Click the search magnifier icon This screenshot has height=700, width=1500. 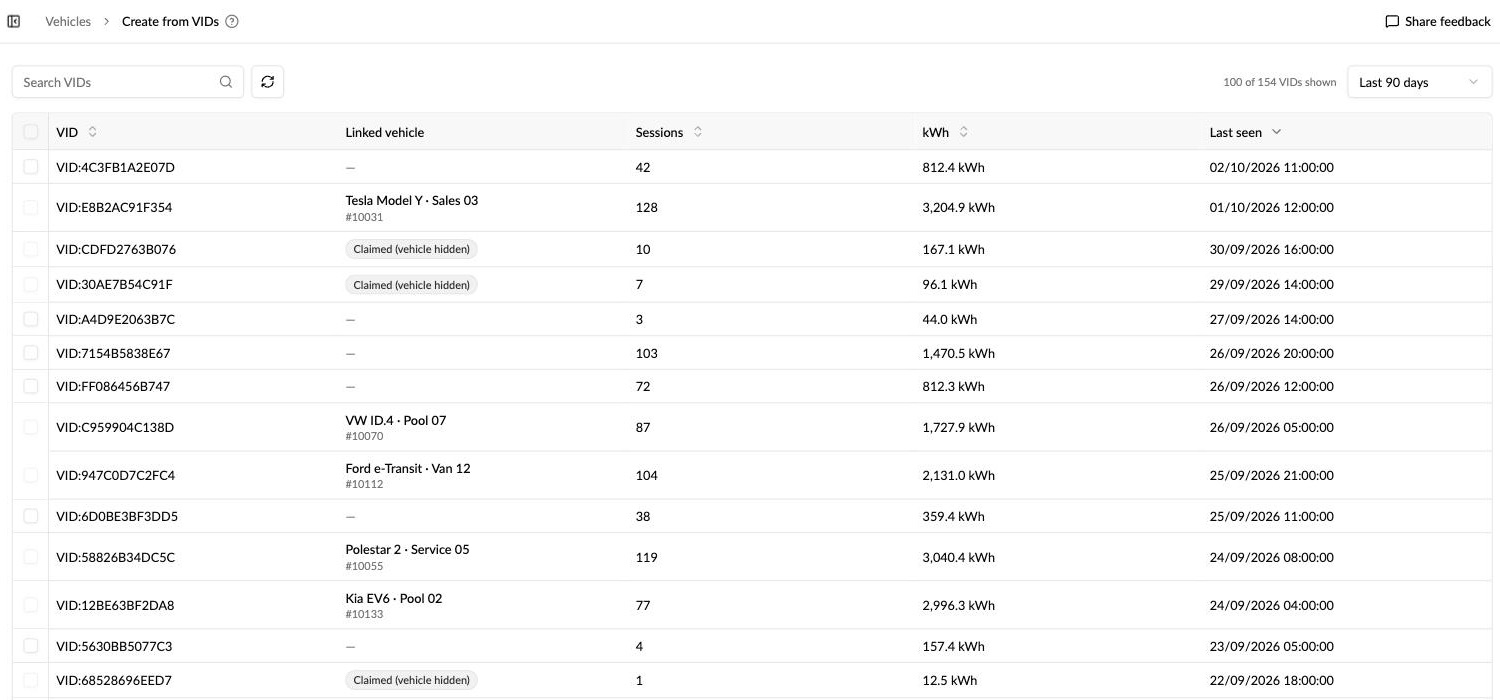pos(226,82)
